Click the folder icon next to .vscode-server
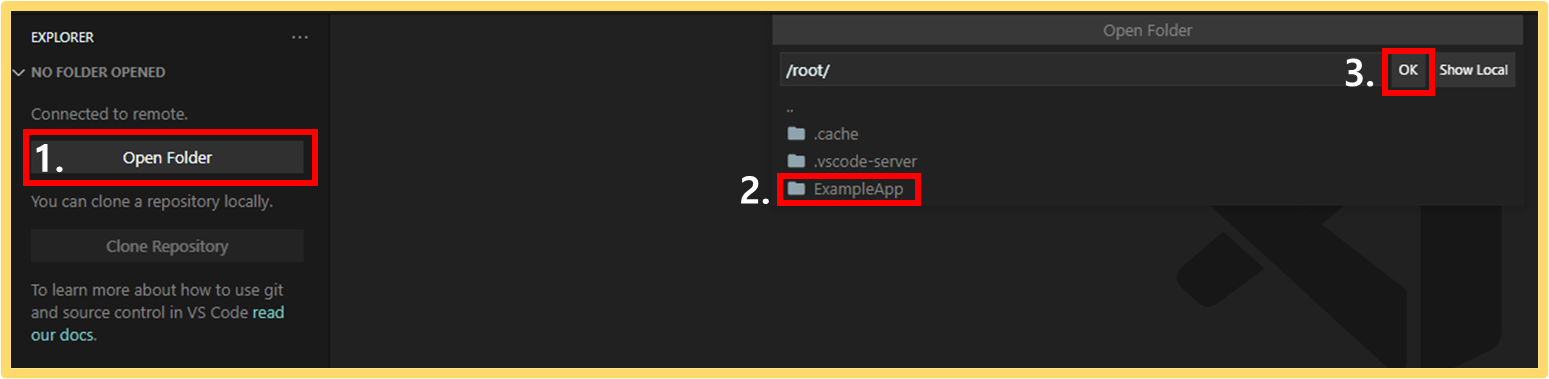This screenshot has height=379, width=1549. 796,161
